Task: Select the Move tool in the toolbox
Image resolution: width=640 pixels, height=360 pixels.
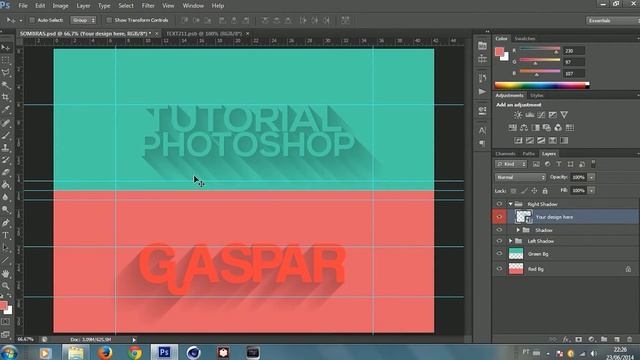Action: point(5,48)
